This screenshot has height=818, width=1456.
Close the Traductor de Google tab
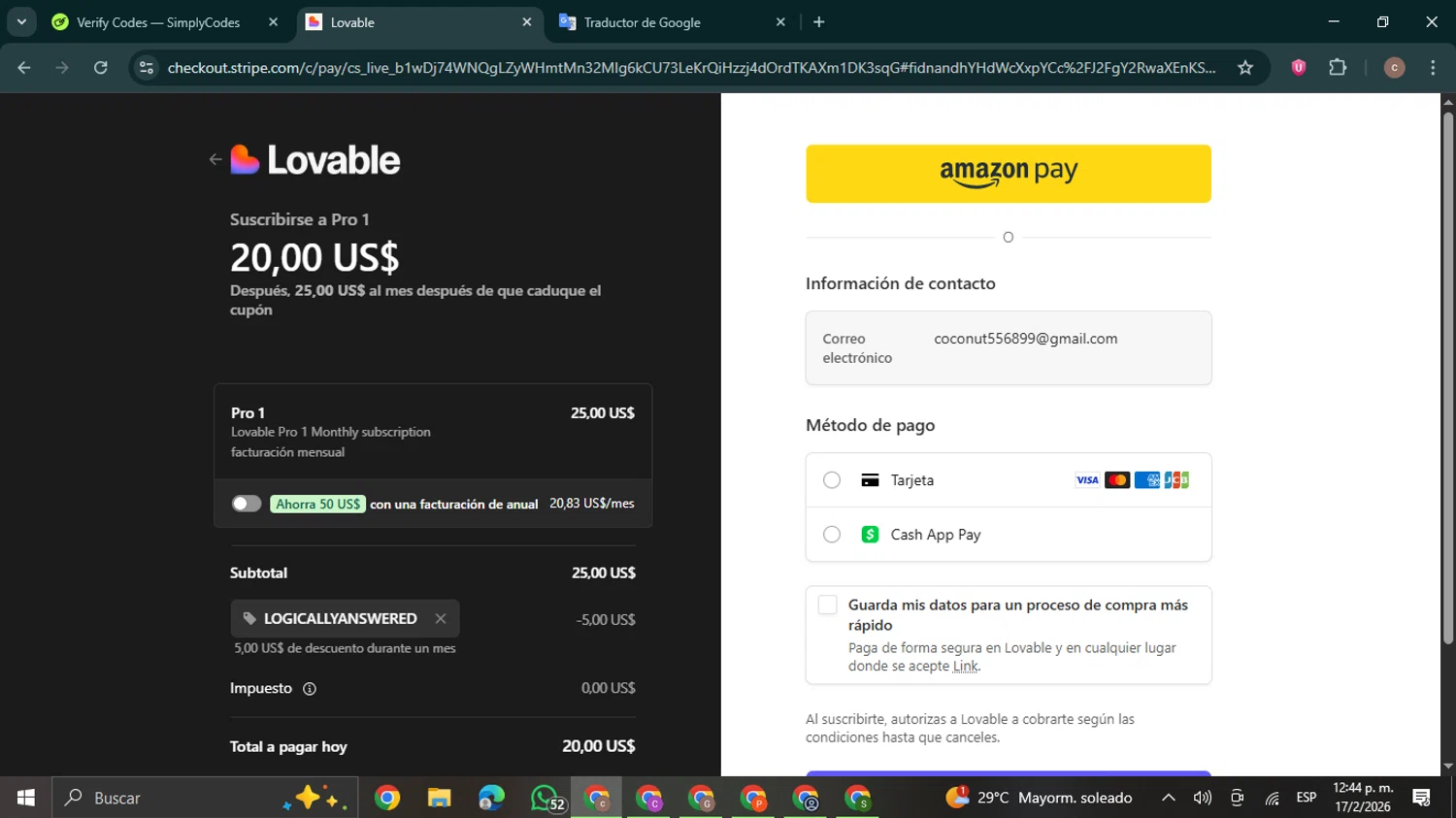[780, 22]
